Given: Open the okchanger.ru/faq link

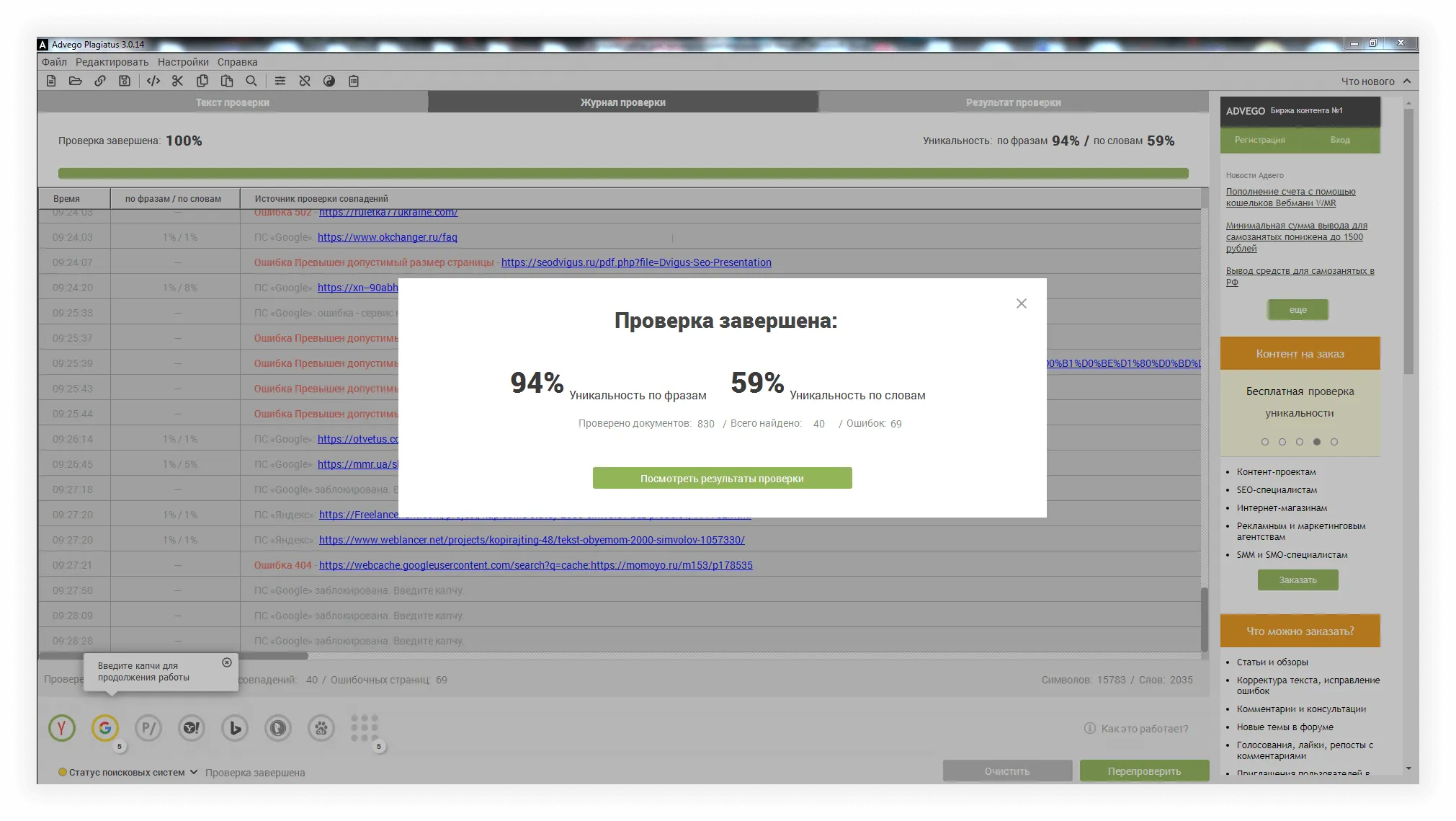Looking at the screenshot, I should [388, 237].
